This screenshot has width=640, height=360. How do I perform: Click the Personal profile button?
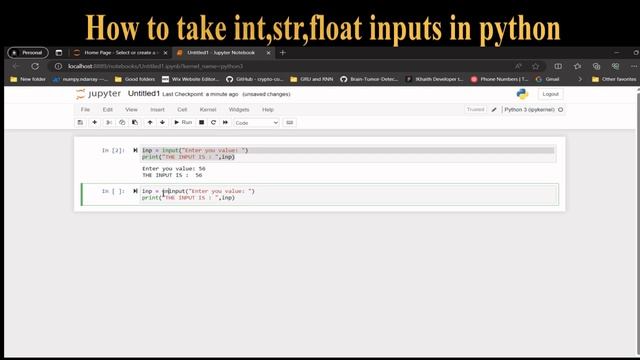click(28, 53)
